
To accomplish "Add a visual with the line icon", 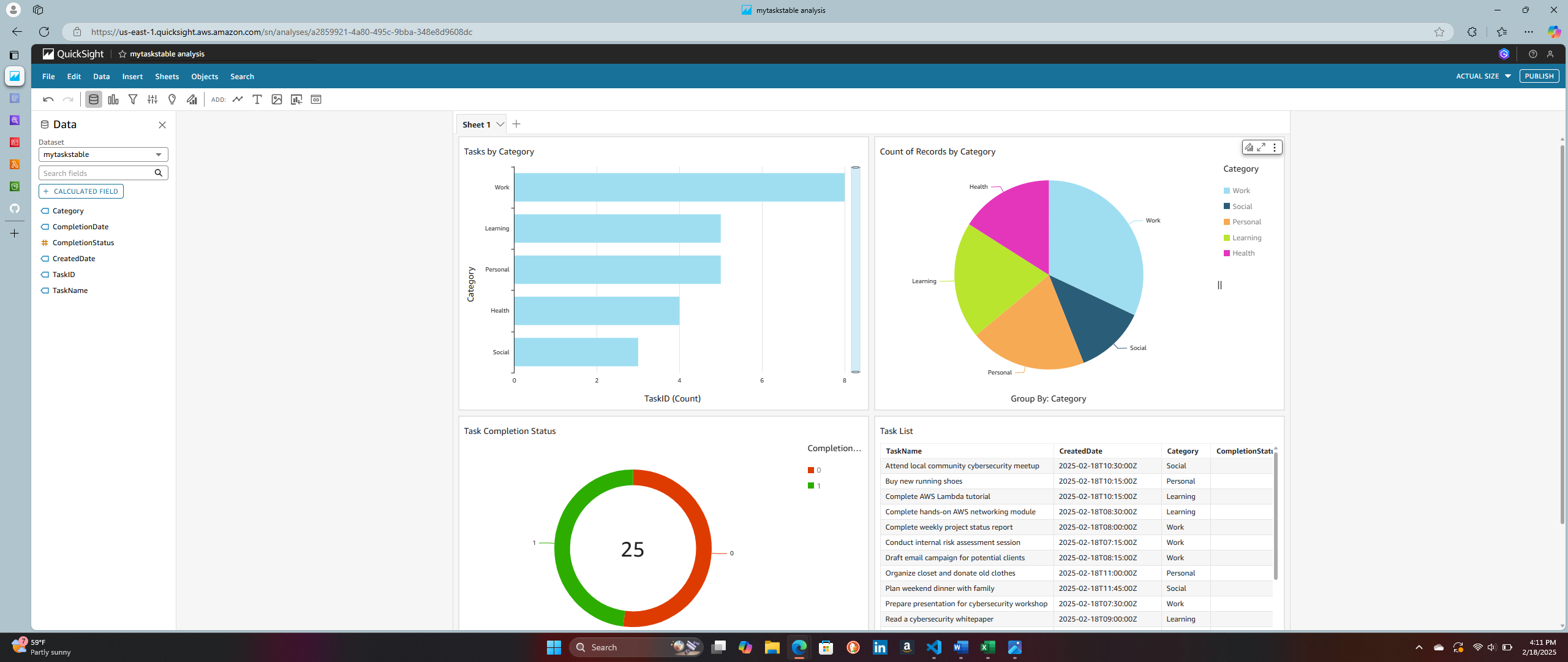I will click(238, 99).
